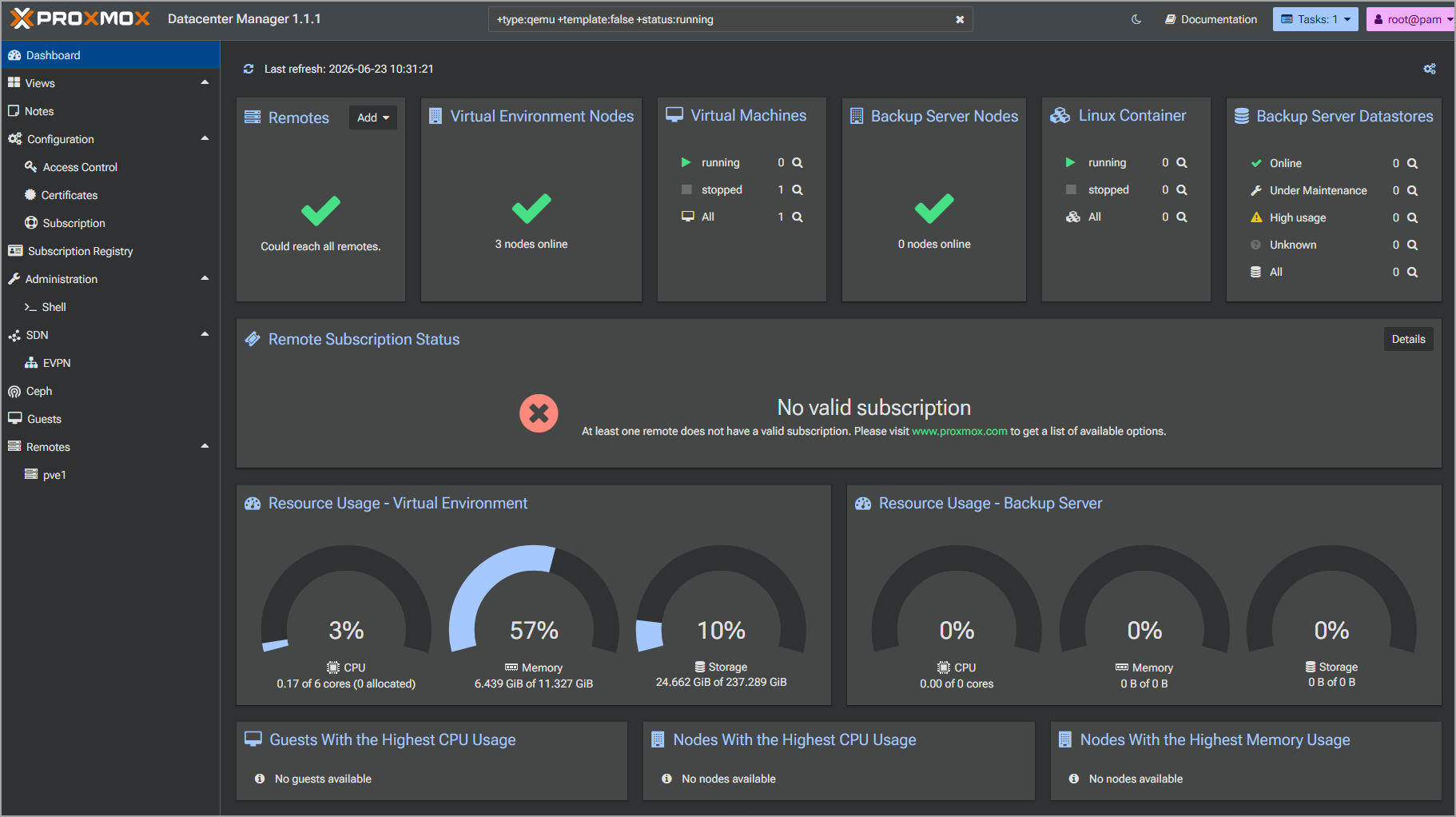
Task: Open subscription Details button
Action: click(1408, 339)
